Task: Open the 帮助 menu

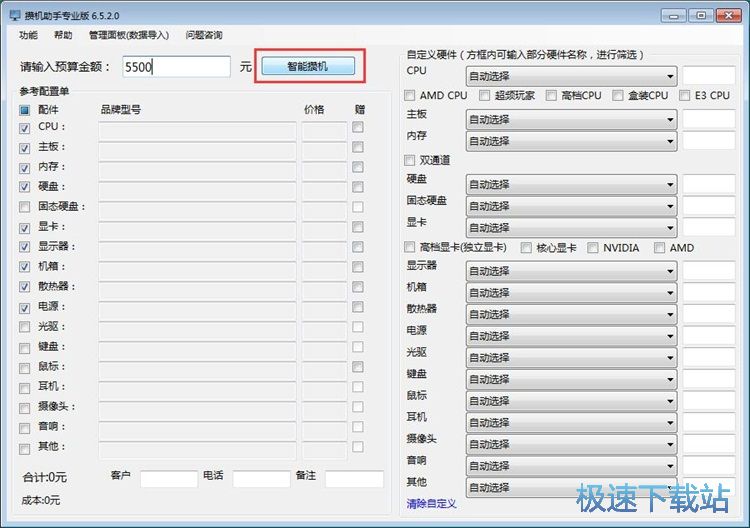Action: click(x=63, y=35)
